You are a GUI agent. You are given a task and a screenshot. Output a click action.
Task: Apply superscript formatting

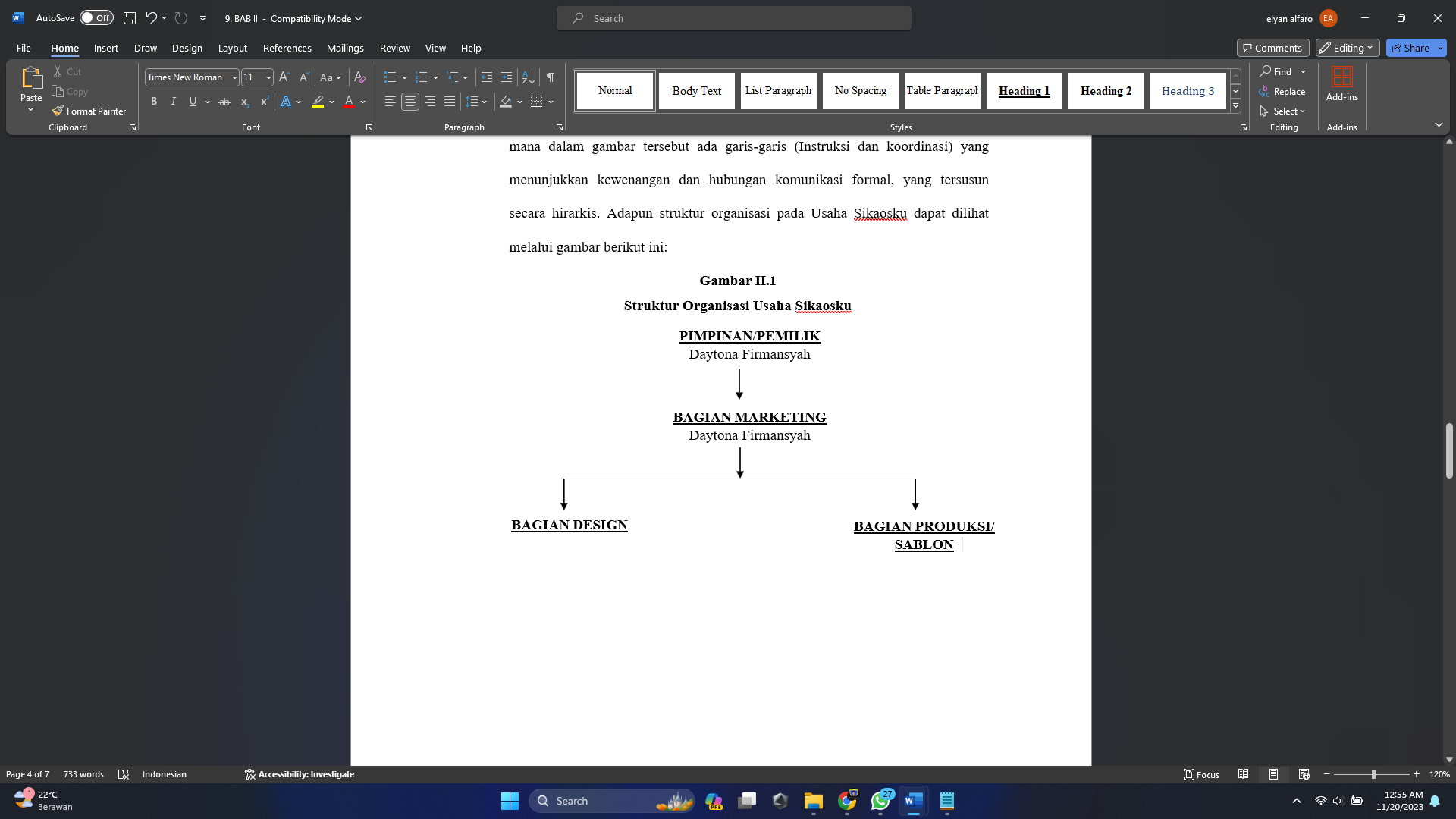click(x=264, y=102)
